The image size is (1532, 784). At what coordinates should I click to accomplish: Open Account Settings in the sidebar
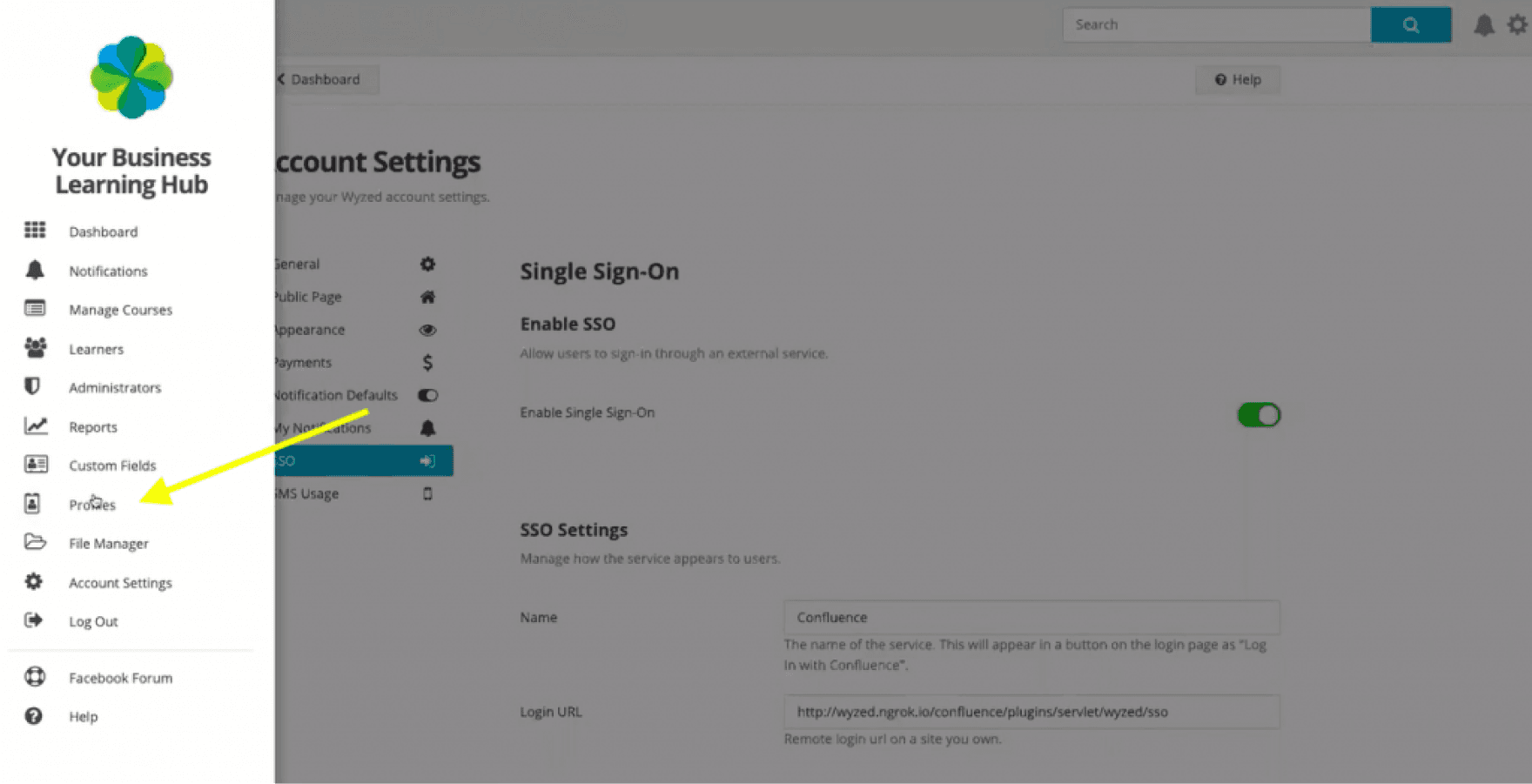pyautogui.click(x=120, y=582)
